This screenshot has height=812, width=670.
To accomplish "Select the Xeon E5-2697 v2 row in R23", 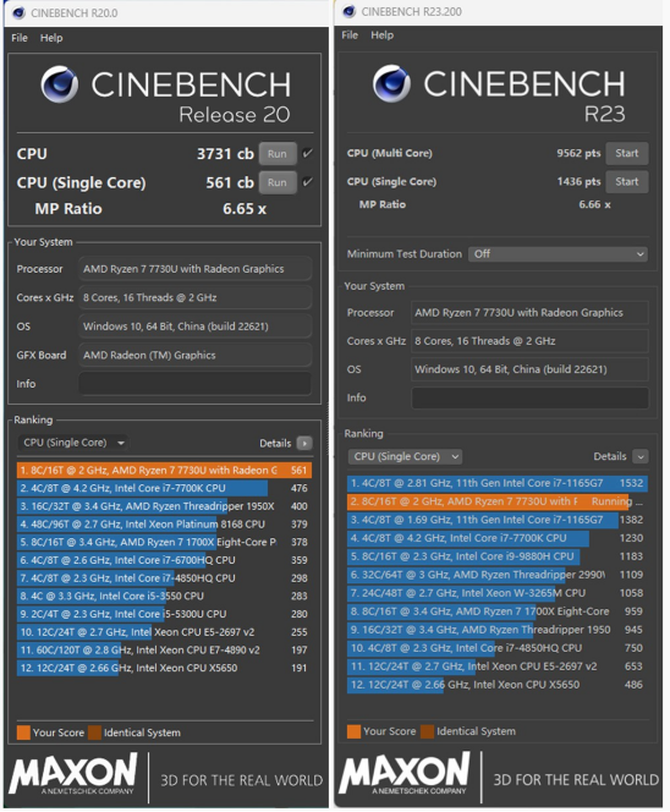I will click(497, 666).
